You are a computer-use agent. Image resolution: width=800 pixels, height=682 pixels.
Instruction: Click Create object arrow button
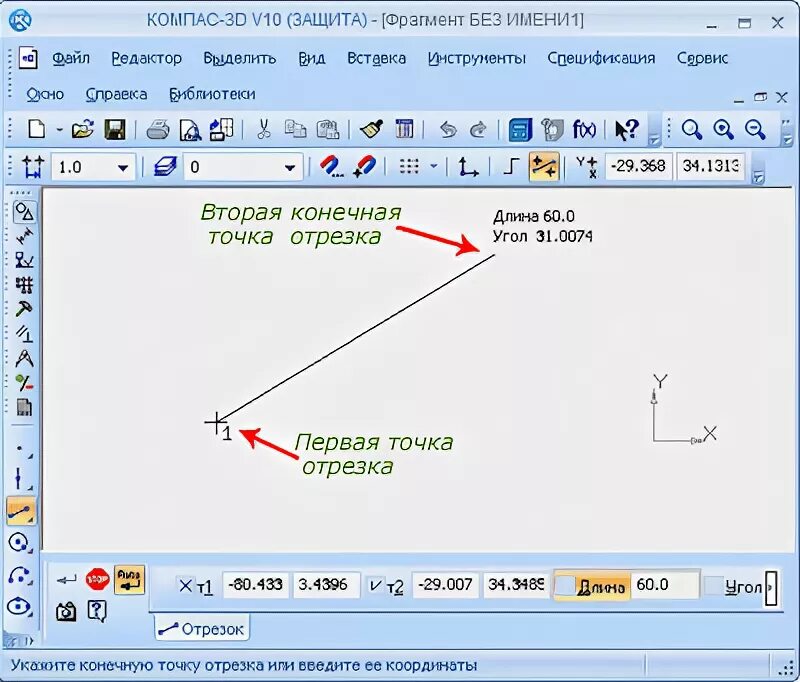point(66,579)
